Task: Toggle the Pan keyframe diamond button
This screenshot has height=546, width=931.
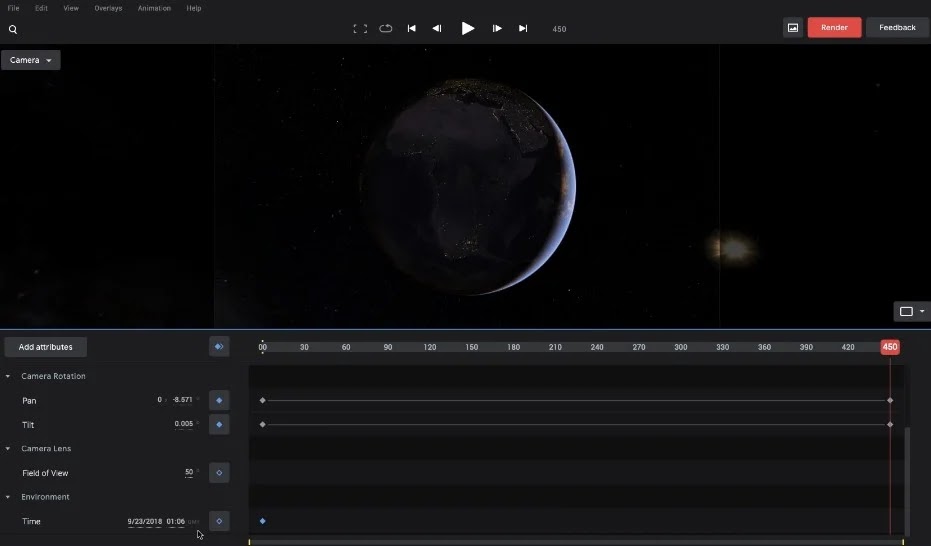Action: pyautogui.click(x=219, y=401)
